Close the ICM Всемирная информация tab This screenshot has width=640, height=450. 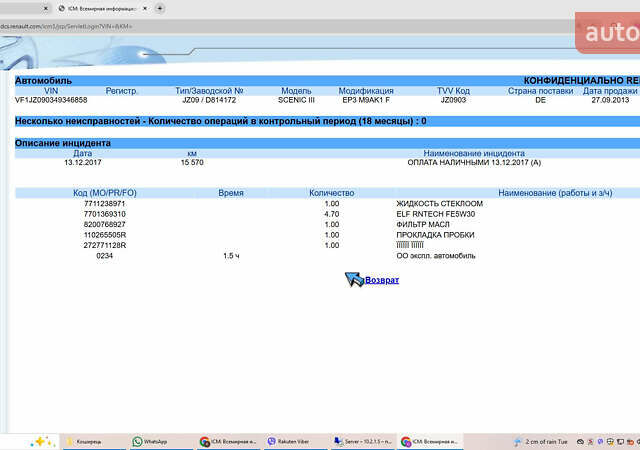(145, 7)
